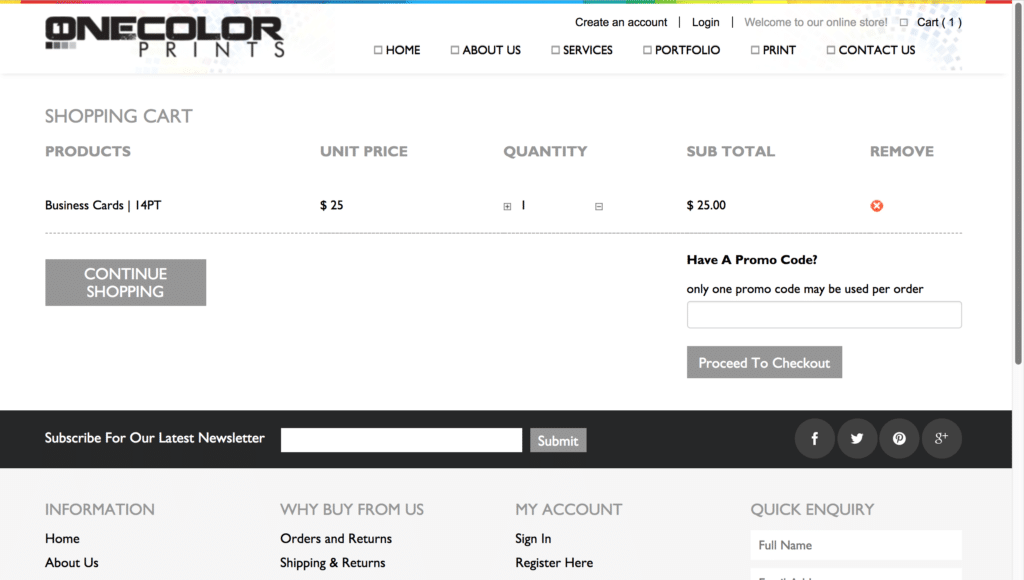Click Register Here link
This screenshot has width=1024, height=580.
554,562
